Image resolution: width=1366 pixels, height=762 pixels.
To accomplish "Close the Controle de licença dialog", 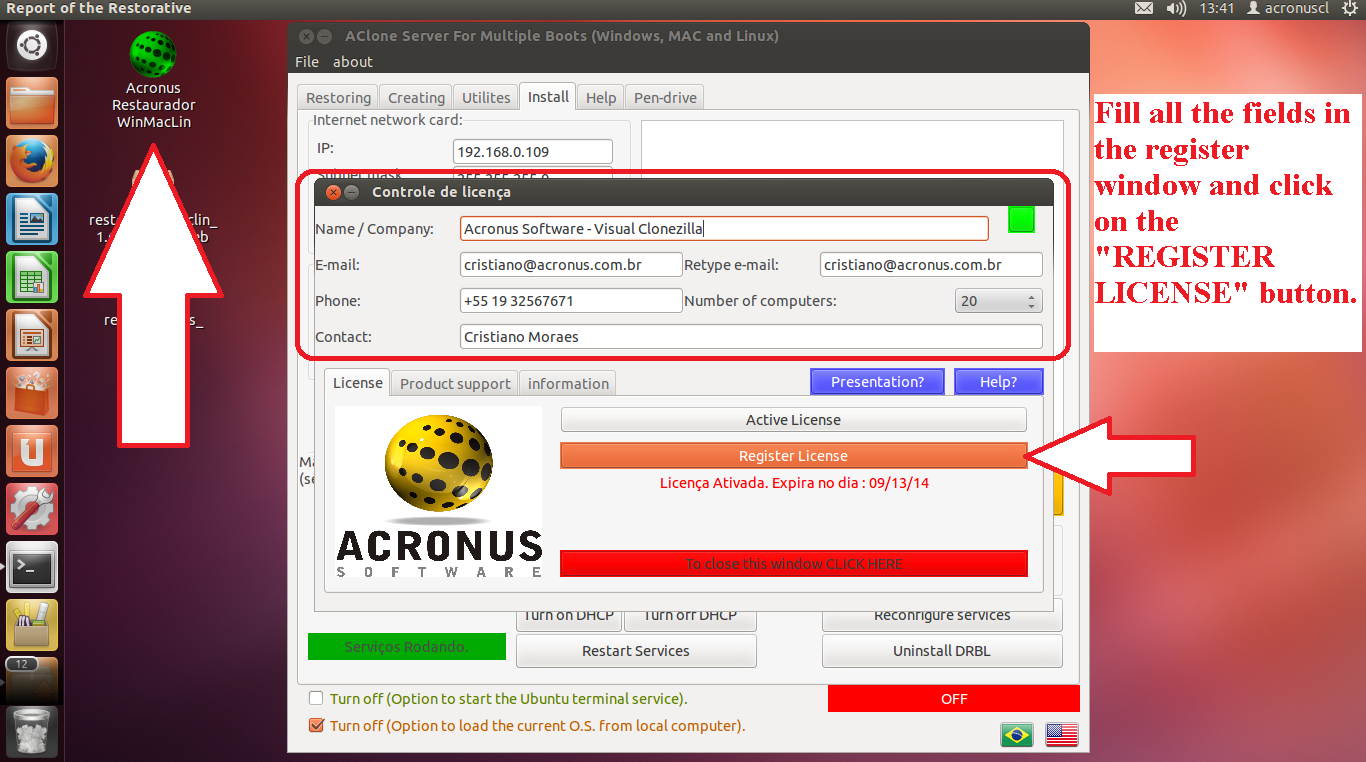I will [333, 192].
